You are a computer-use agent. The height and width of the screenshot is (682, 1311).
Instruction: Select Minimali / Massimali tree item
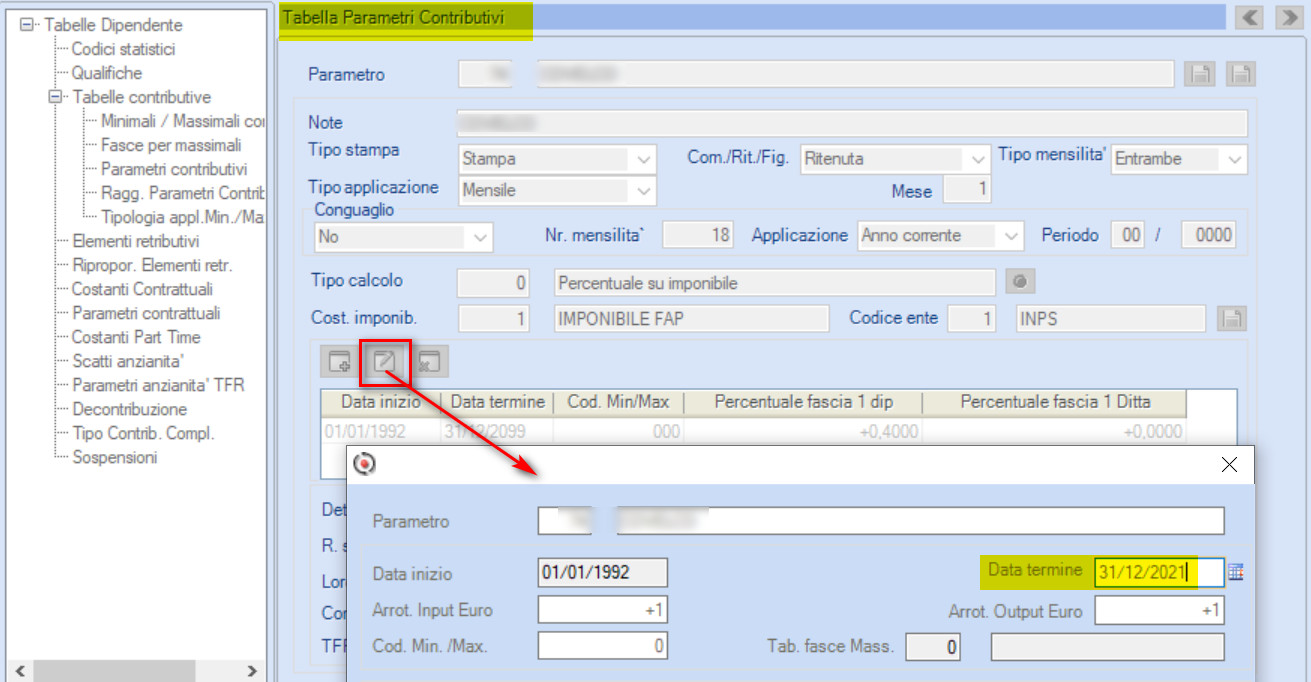pos(182,121)
